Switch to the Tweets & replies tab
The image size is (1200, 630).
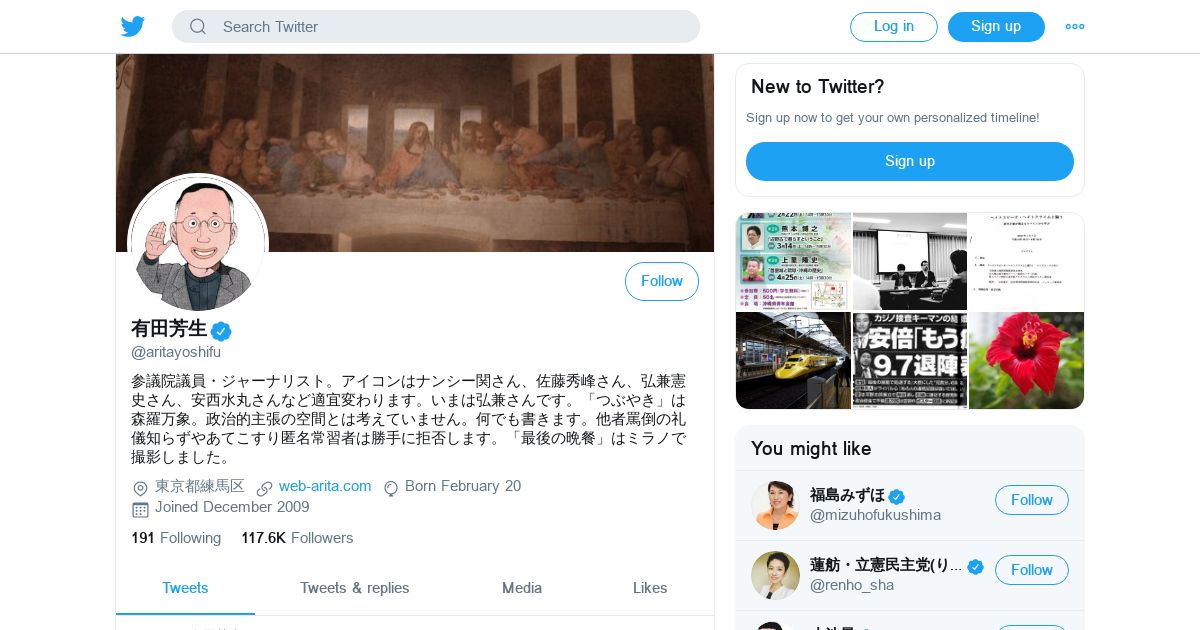(355, 588)
